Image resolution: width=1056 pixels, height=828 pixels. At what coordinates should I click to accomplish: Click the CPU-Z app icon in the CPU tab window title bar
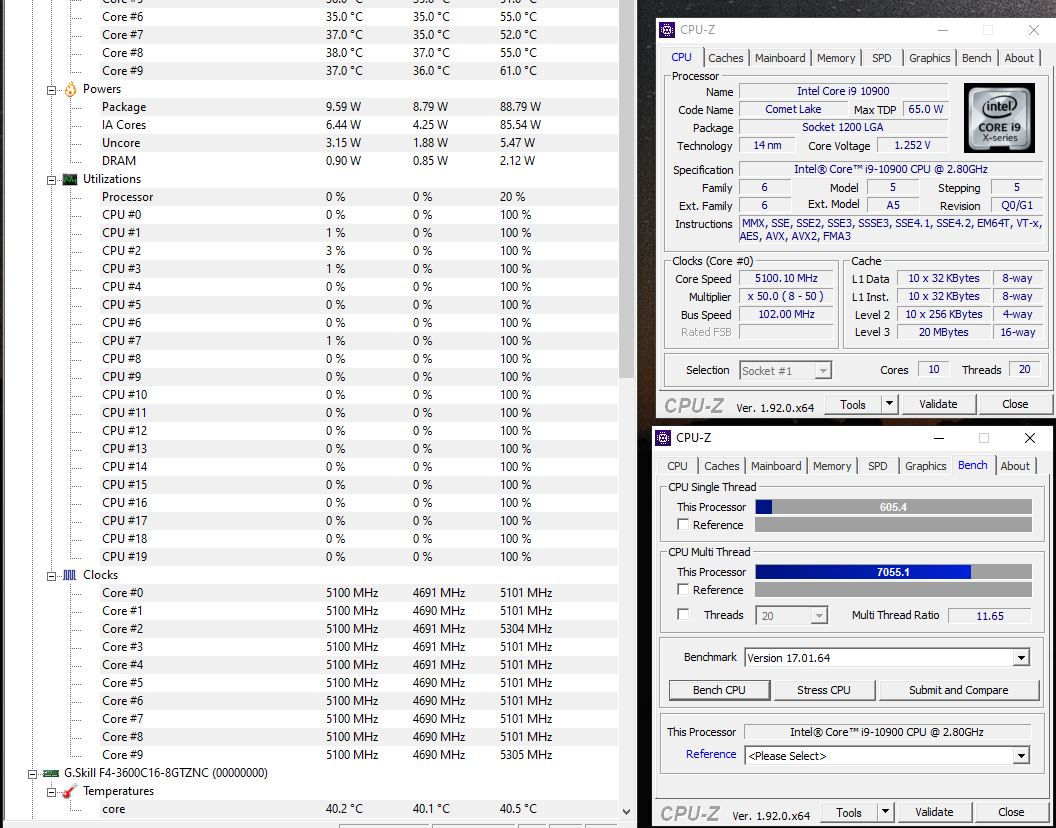point(667,30)
